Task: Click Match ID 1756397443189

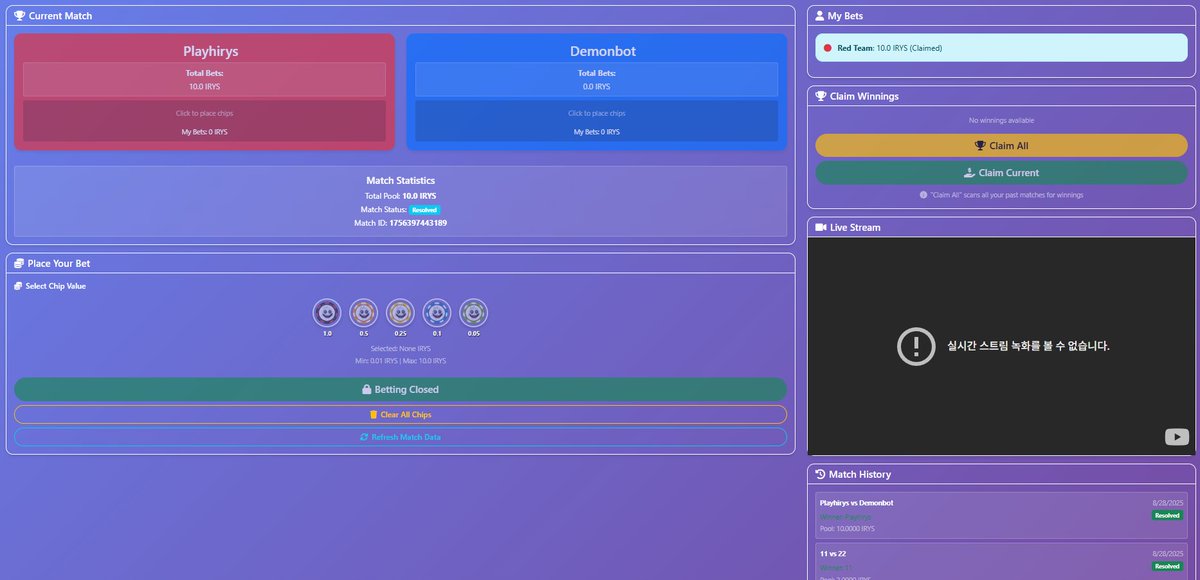Action: pyautogui.click(x=400, y=223)
